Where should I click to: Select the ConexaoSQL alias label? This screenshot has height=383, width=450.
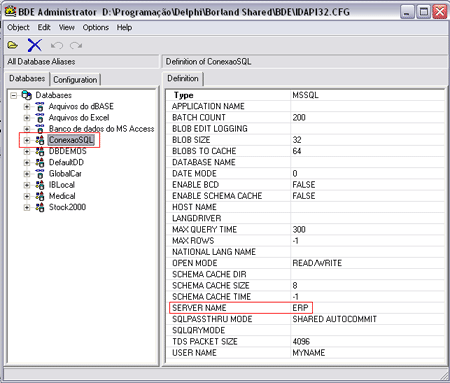71,140
